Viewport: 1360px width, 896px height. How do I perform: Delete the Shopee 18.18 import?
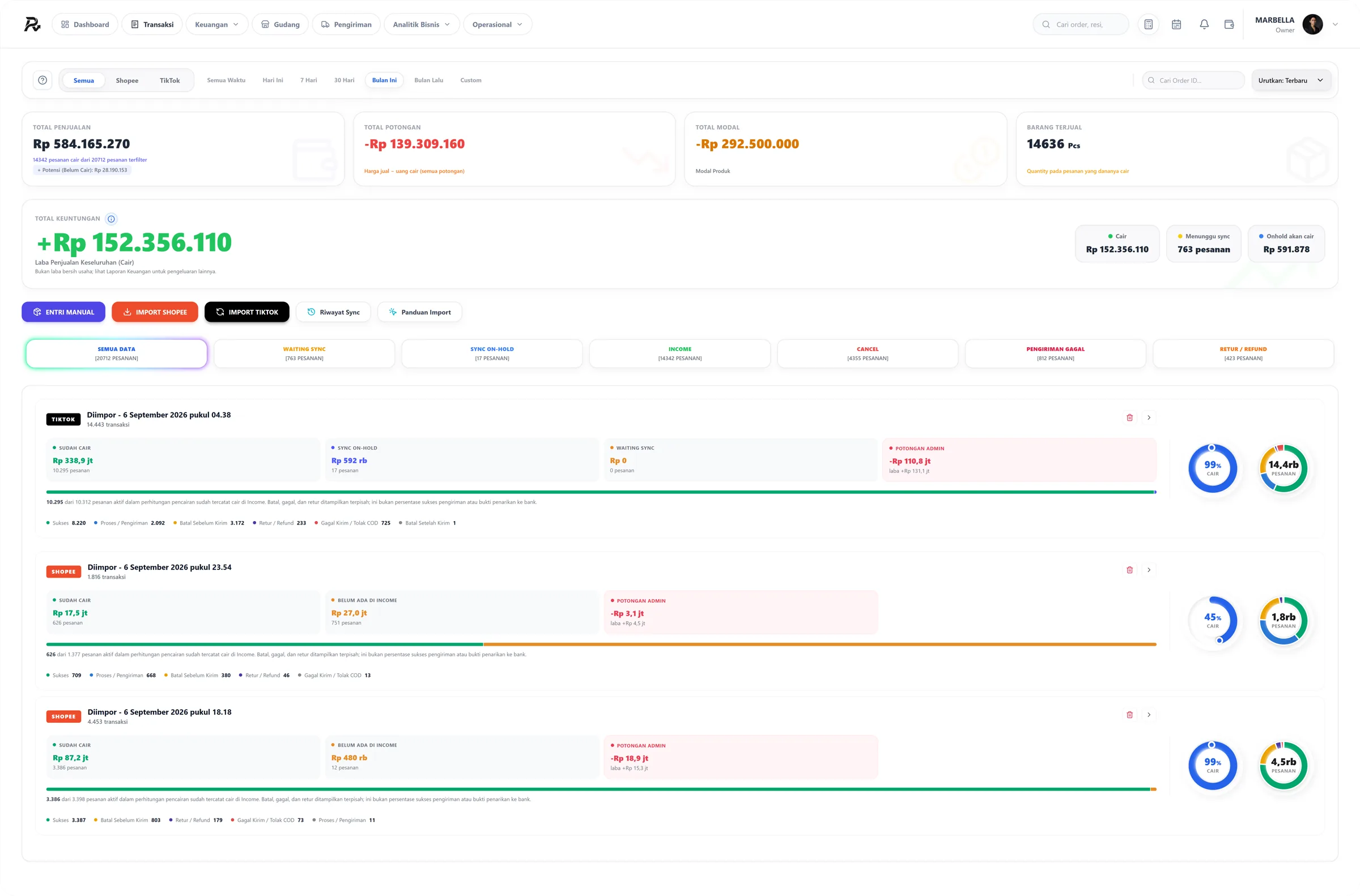coord(1129,715)
